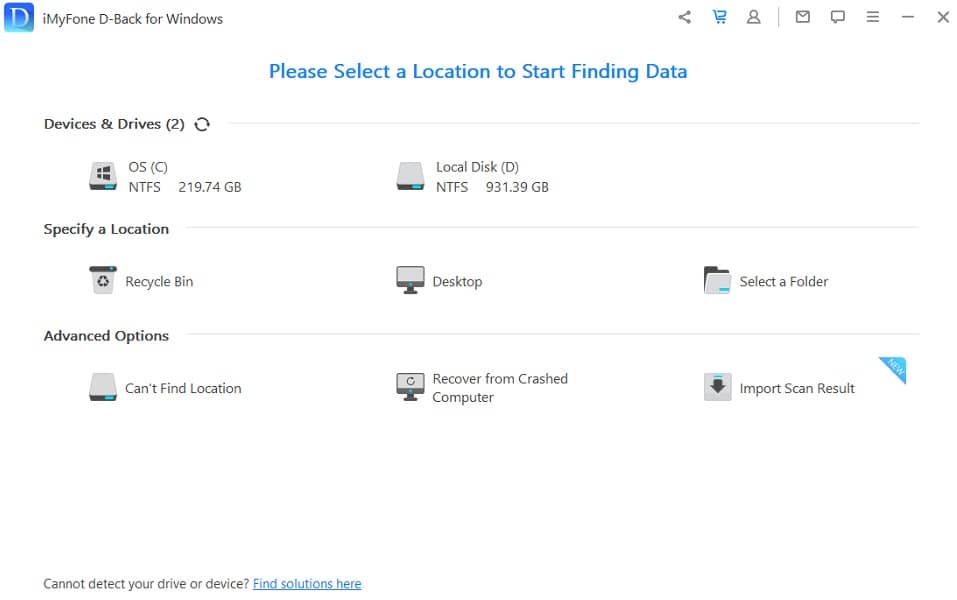The image size is (957, 600).
Task: Select the 'Import Scan Result' text
Action: [x=797, y=388]
